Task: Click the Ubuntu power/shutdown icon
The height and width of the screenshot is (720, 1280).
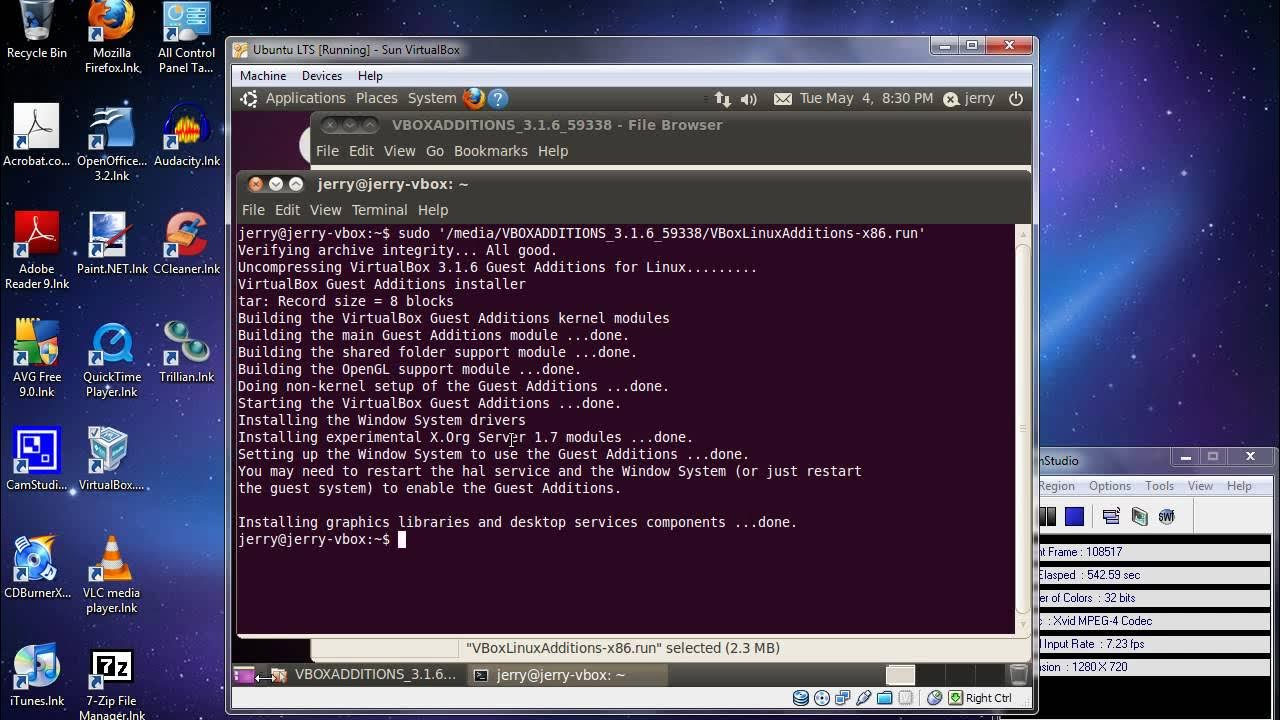Action: tap(1016, 98)
